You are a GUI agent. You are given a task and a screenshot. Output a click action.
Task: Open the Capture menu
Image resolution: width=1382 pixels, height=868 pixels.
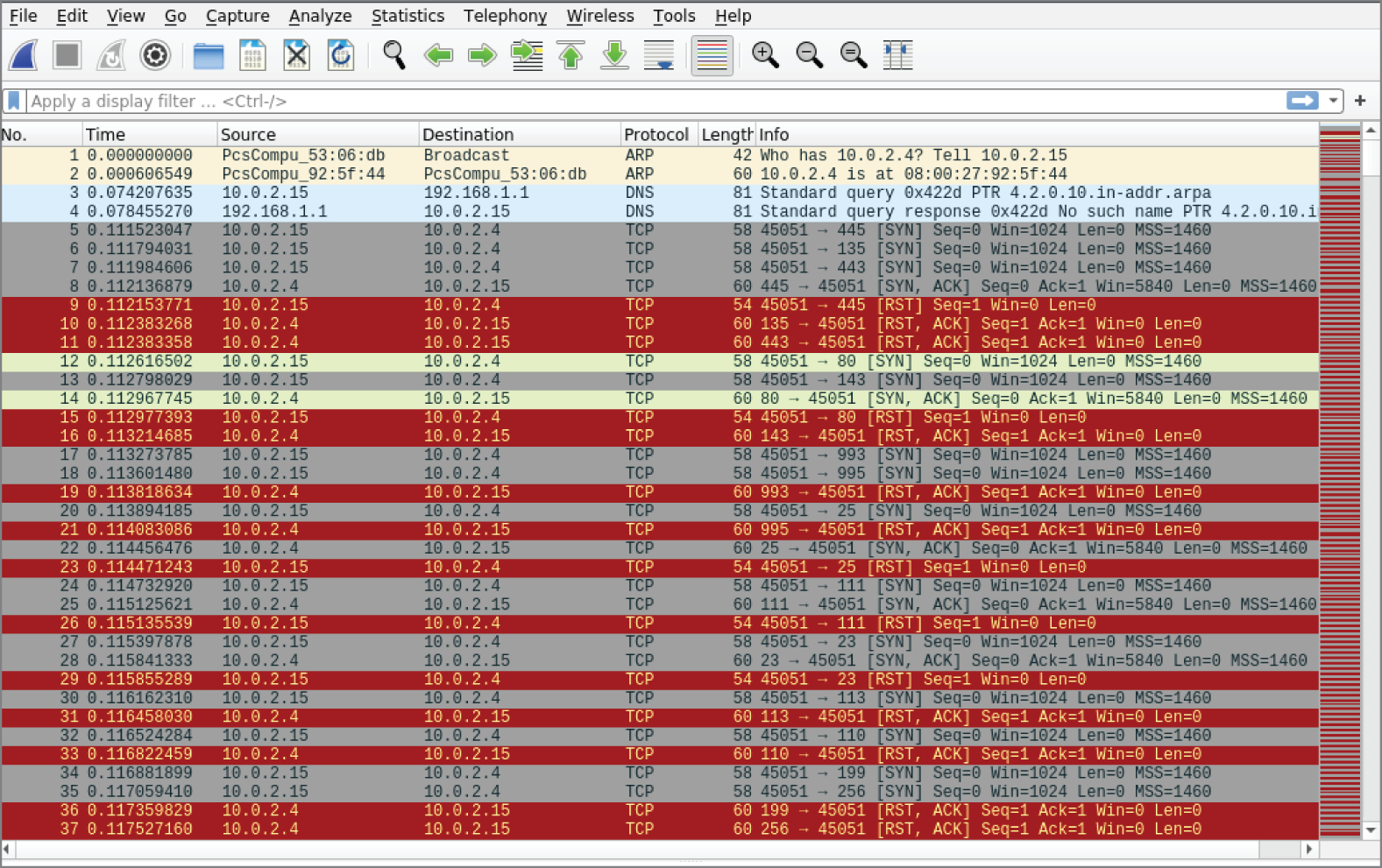[x=237, y=16]
